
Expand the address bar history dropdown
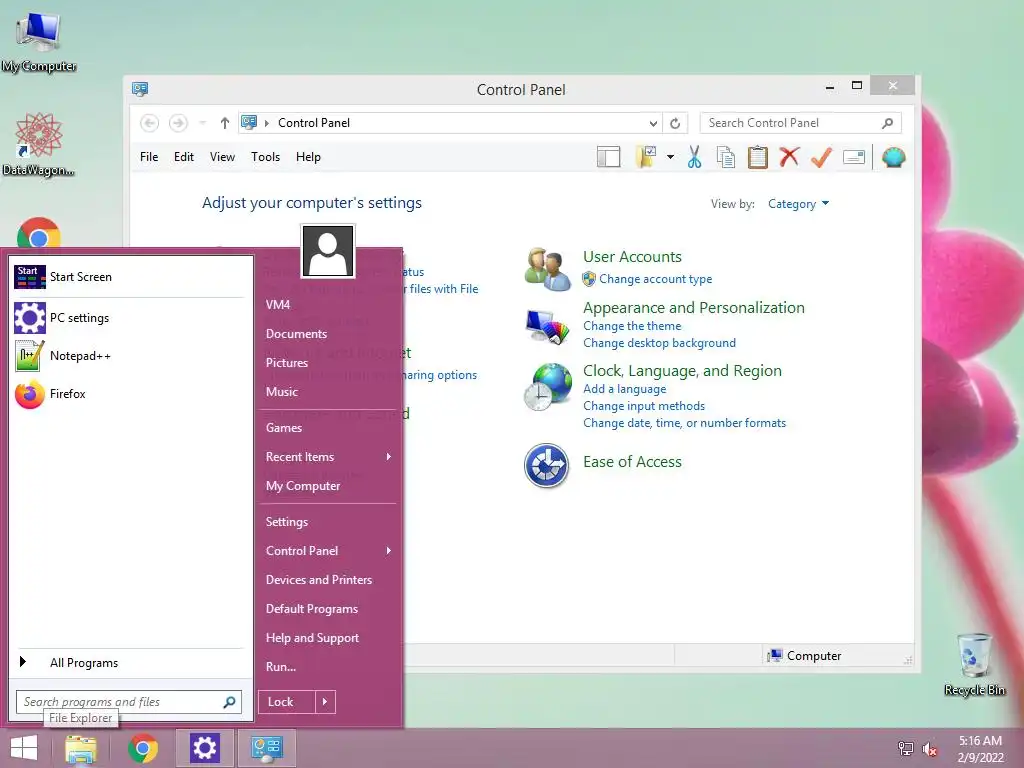[653, 123]
